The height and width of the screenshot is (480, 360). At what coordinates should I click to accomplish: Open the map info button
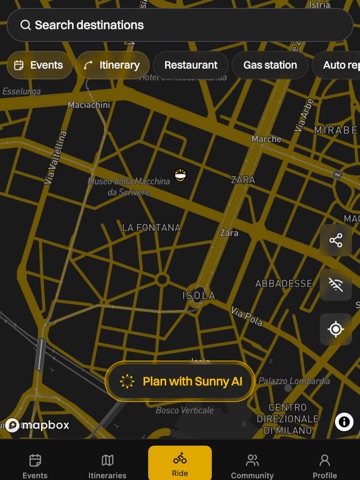tap(344, 422)
